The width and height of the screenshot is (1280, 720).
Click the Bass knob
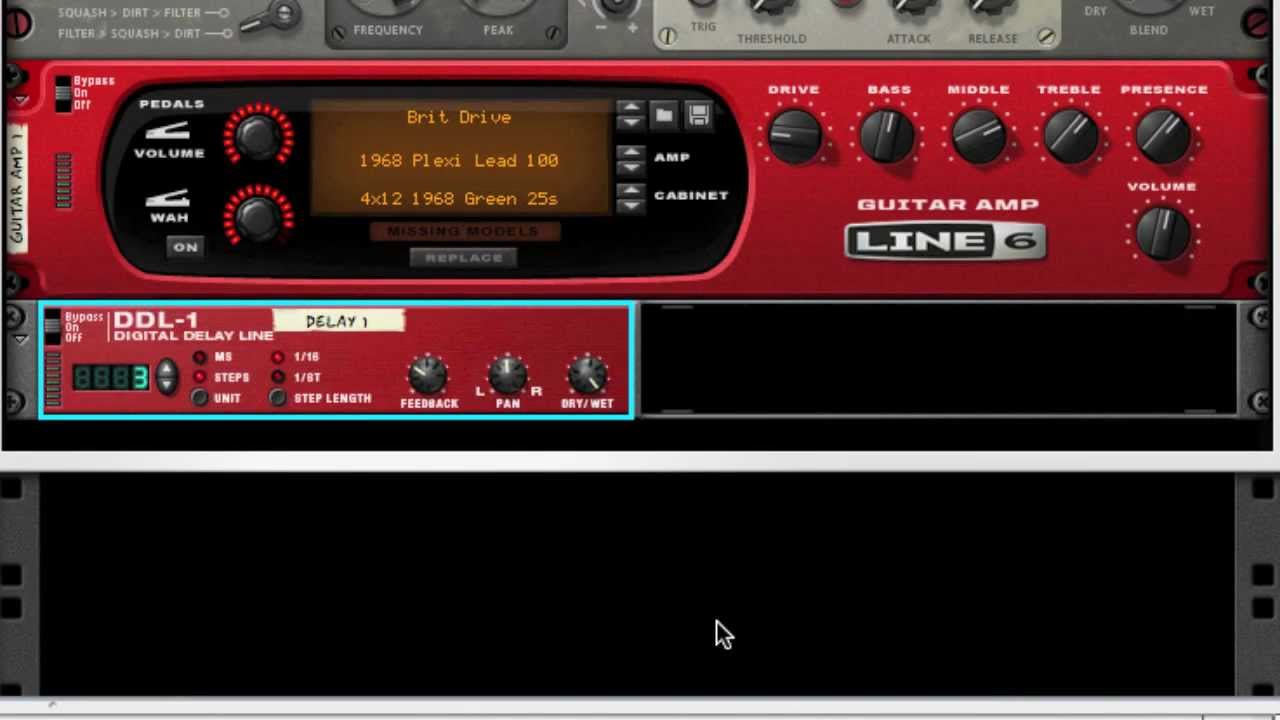887,136
